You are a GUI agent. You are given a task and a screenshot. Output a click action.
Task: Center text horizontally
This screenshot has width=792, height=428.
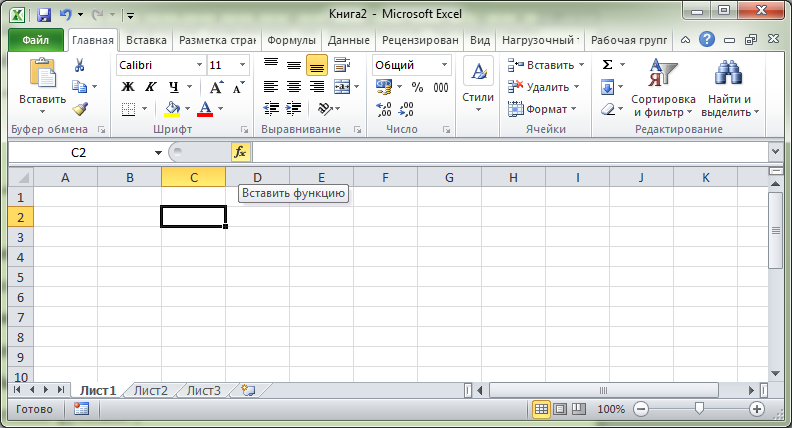(293, 87)
